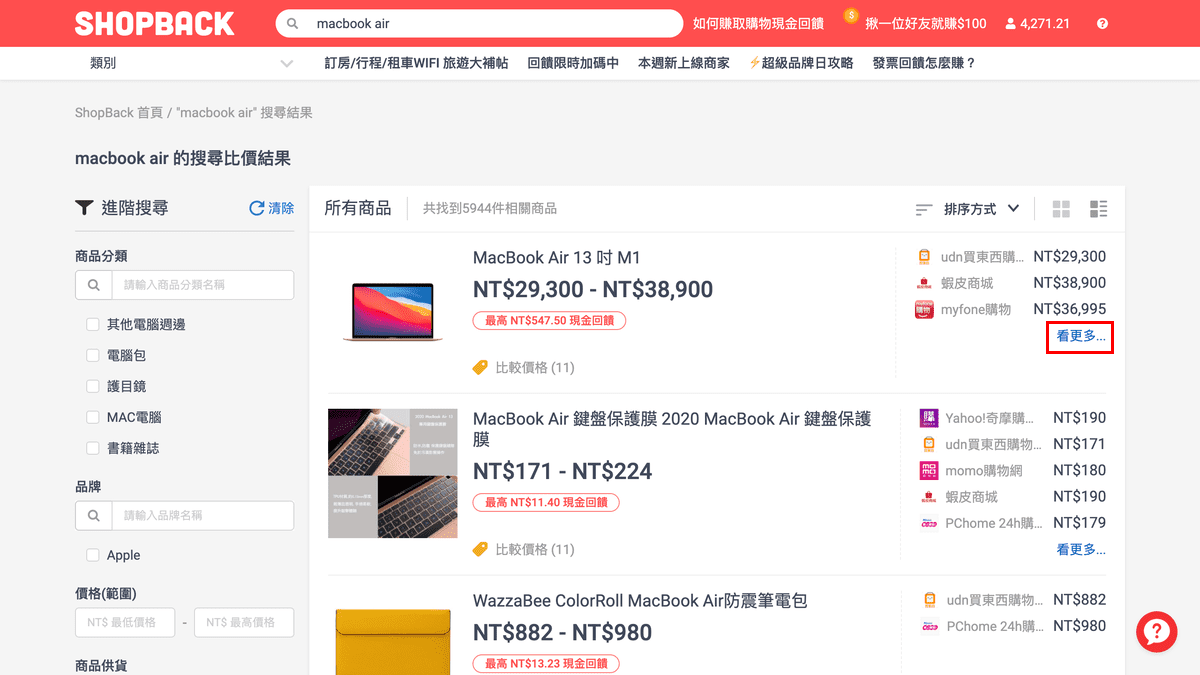Open the help question mark icon in header
This screenshot has height=675, width=1200.
coord(1101,22)
